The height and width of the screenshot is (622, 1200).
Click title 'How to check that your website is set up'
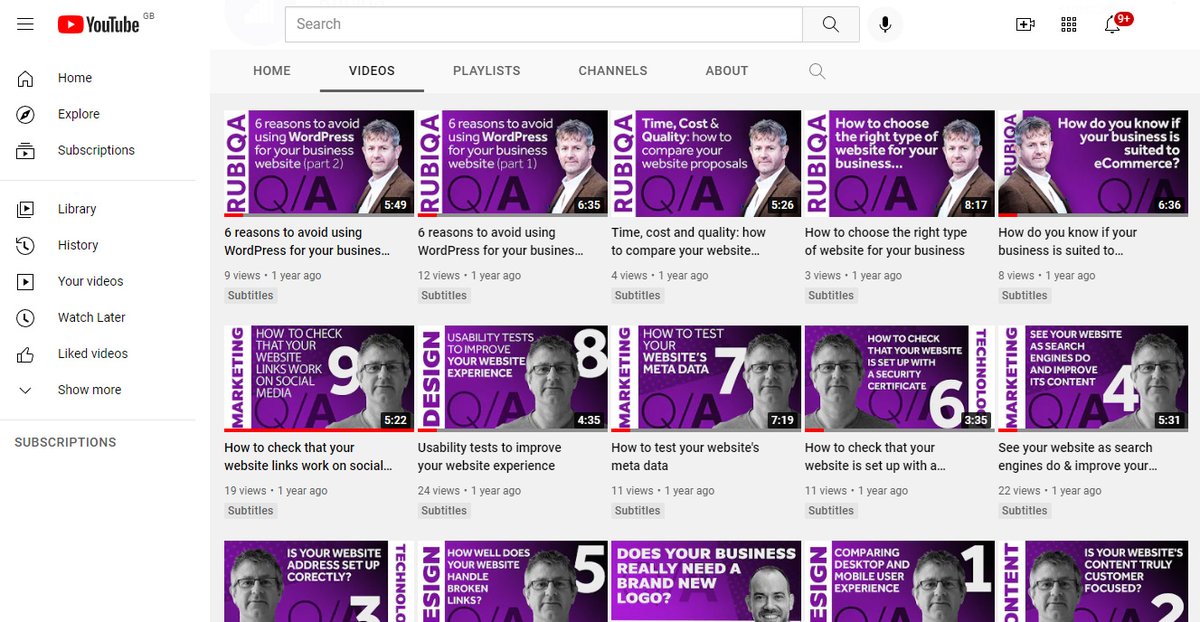pos(875,456)
